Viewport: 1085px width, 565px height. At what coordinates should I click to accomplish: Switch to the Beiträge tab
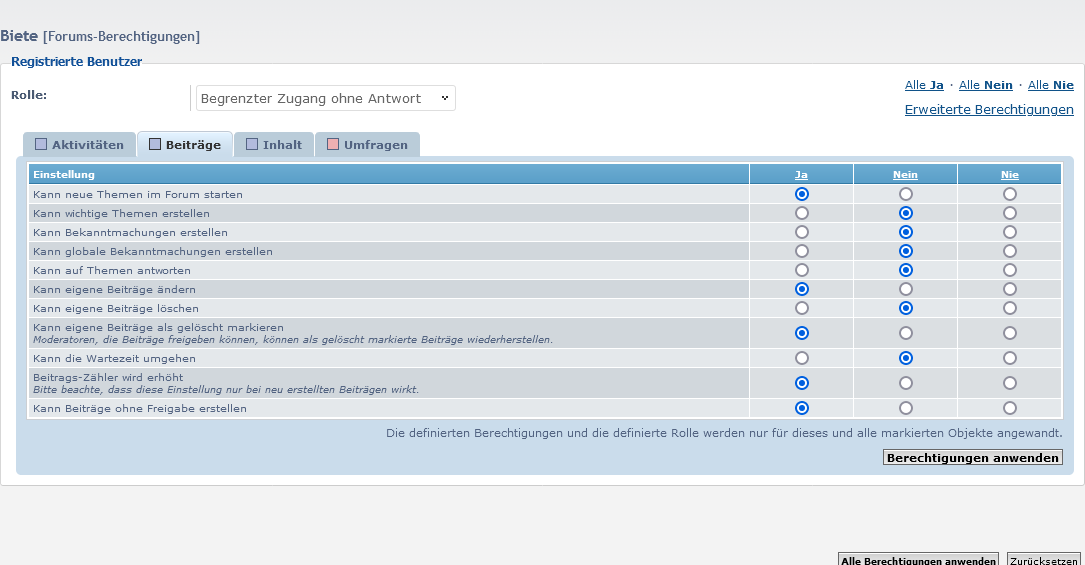tap(185, 145)
